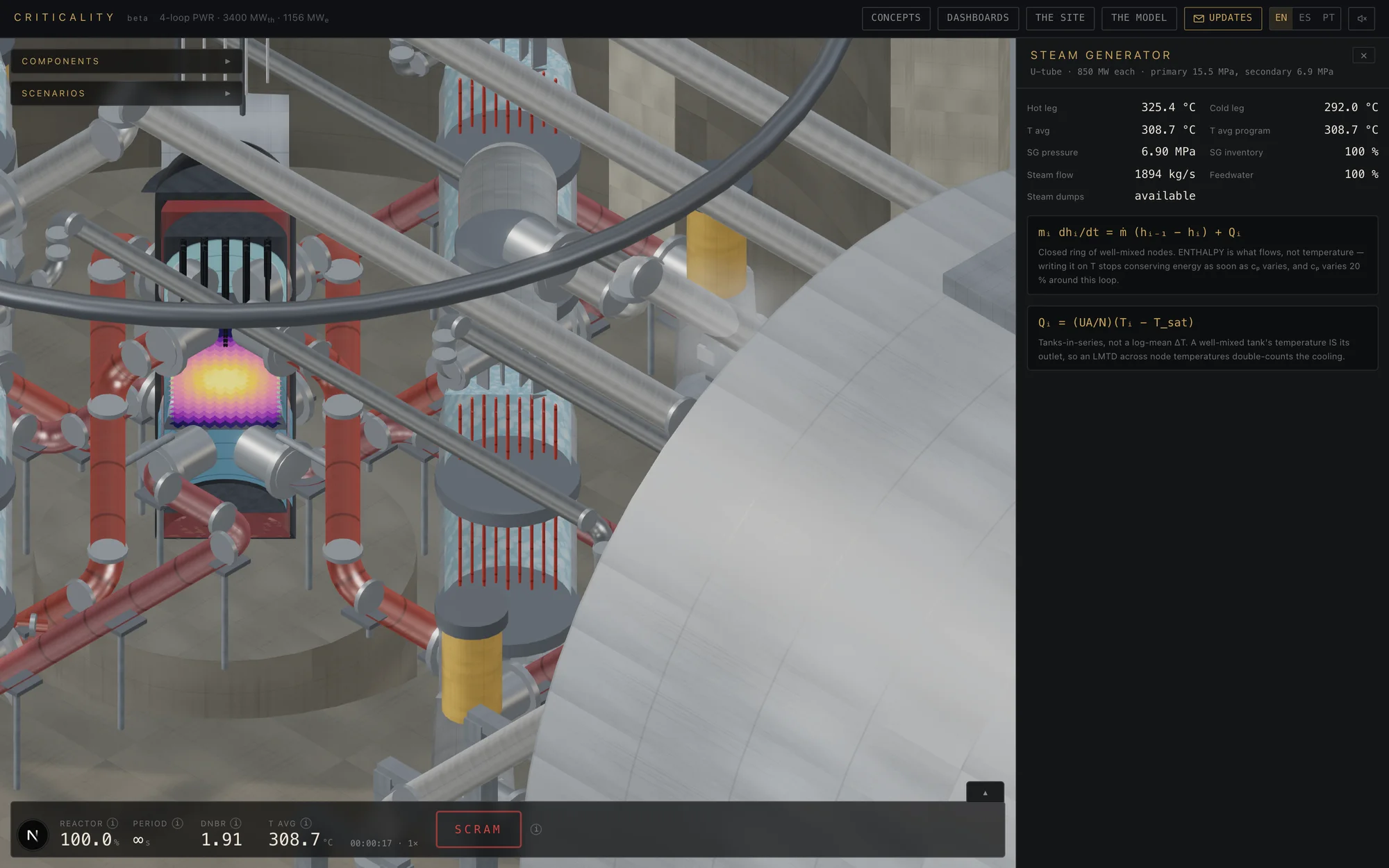Screen dimensions: 1389x868
Task: Click the beta label beside CRITICALITY
Action: tap(138, 18)
